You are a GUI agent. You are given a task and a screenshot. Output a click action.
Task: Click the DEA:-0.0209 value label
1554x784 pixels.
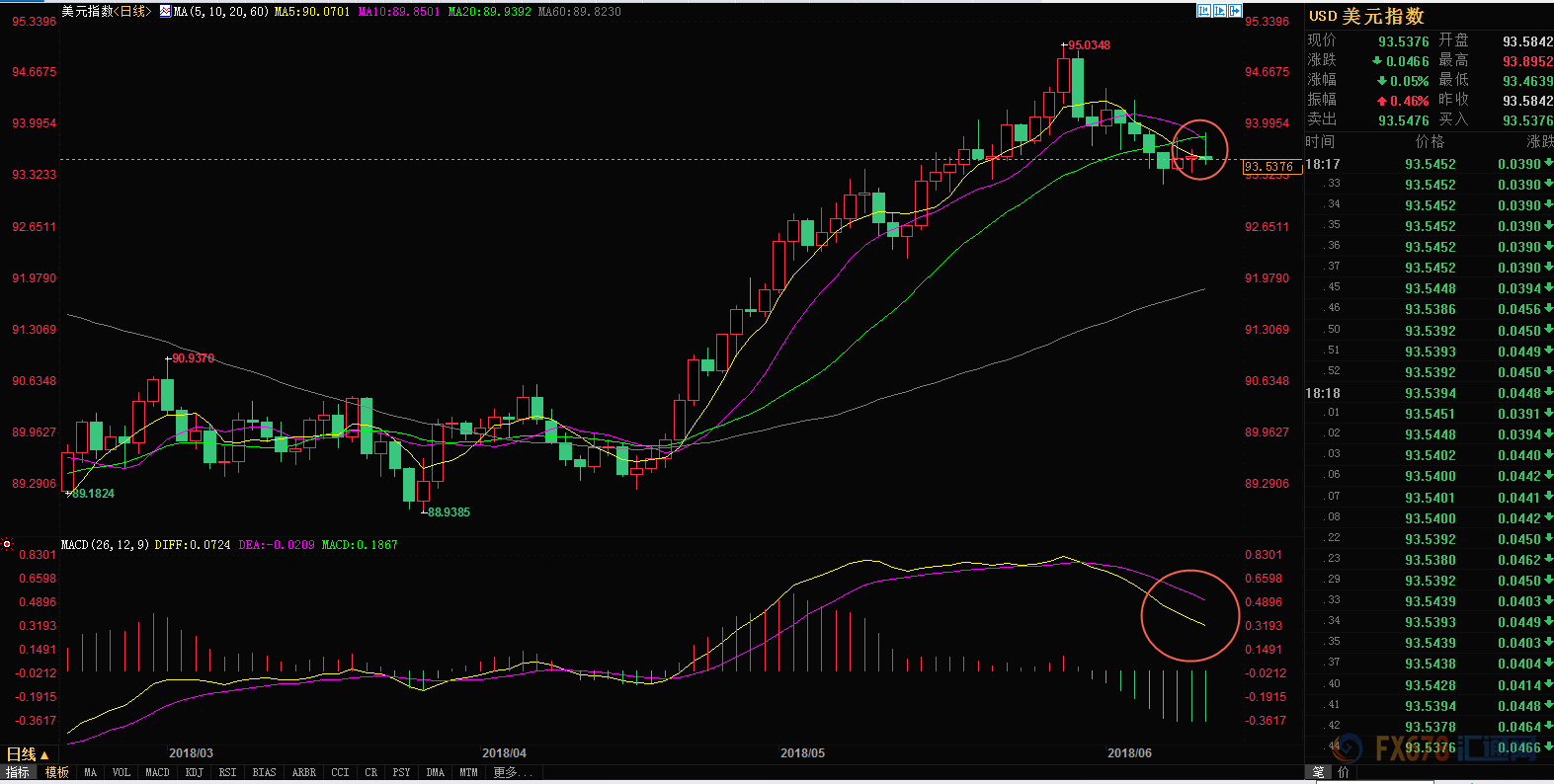pos(277,545)
